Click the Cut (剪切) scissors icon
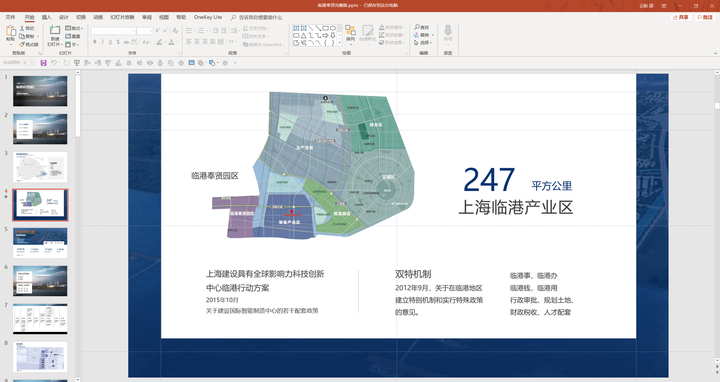 pos(22,28)
